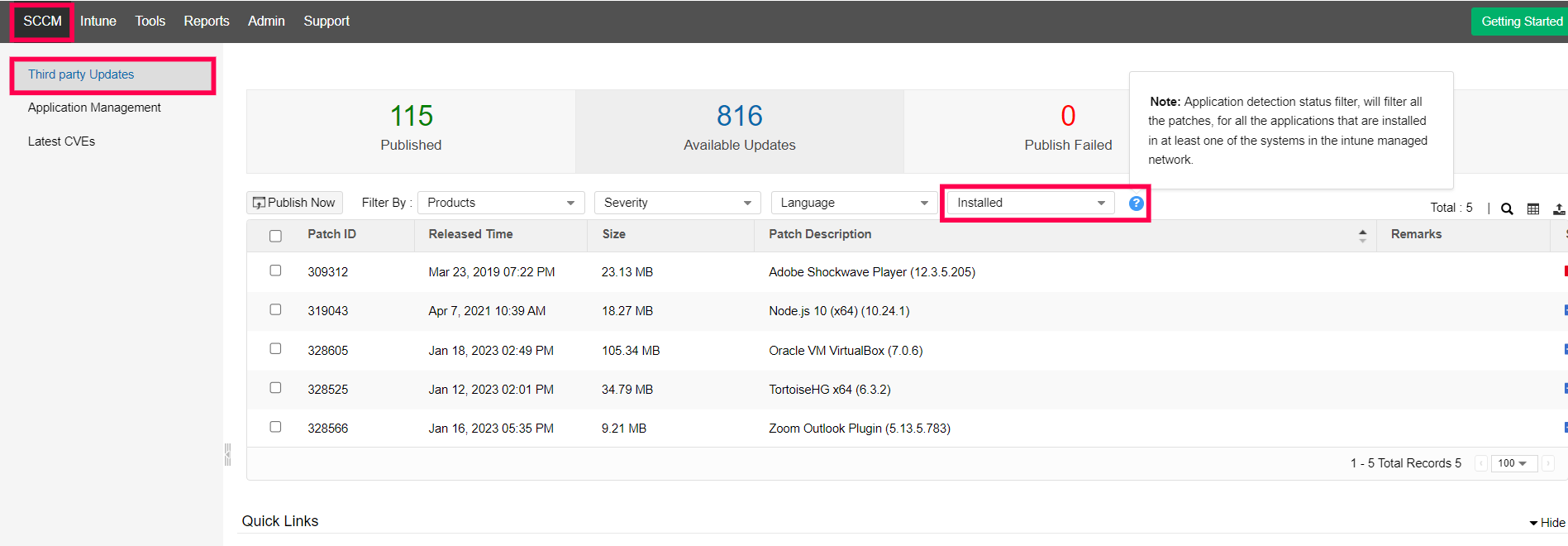Open the table search icon
This screenshot has height=546, width=1568.
click(x=1507, y=208)
